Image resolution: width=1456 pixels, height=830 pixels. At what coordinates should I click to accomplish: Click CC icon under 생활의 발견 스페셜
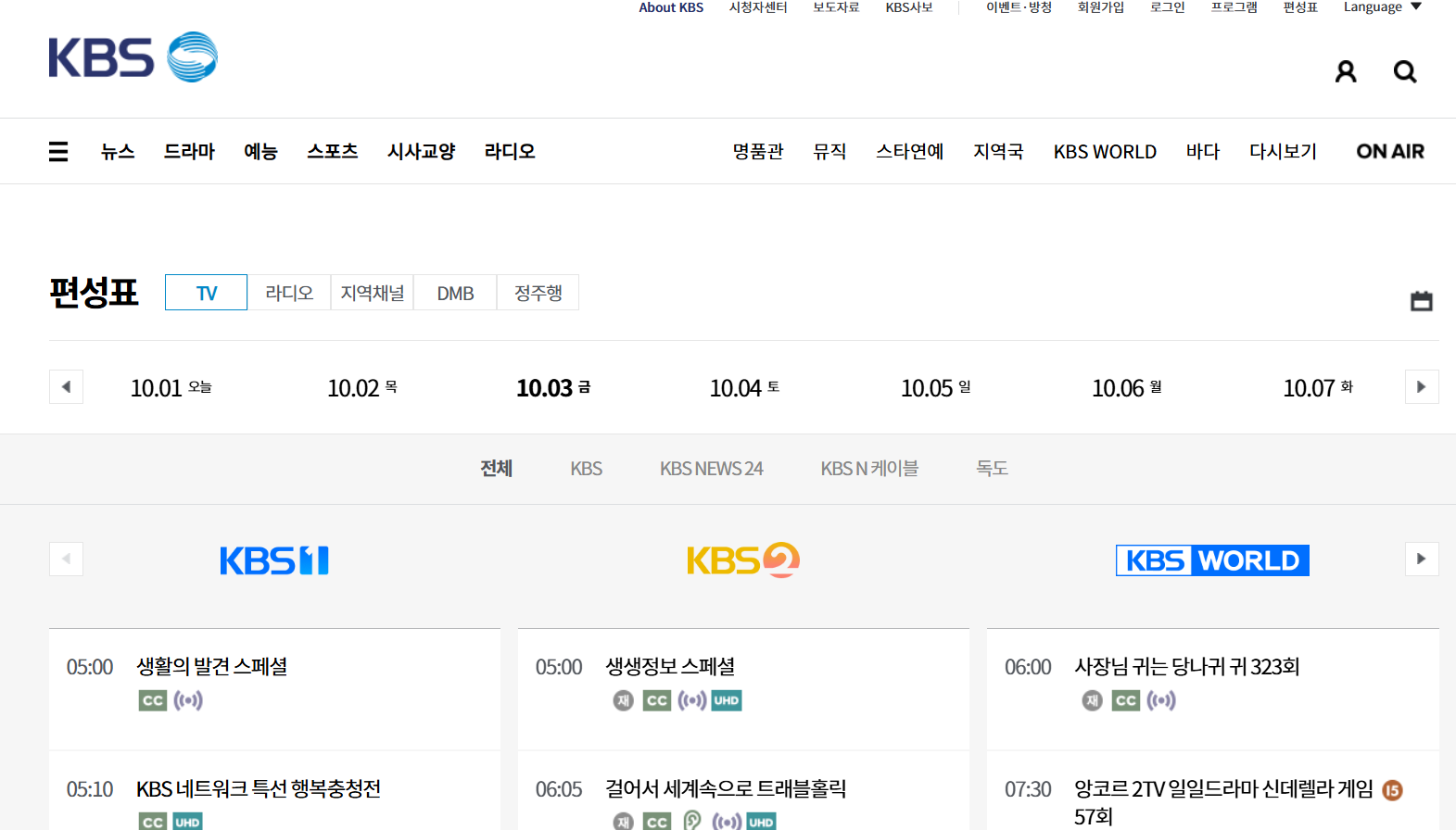coord(153,700)
